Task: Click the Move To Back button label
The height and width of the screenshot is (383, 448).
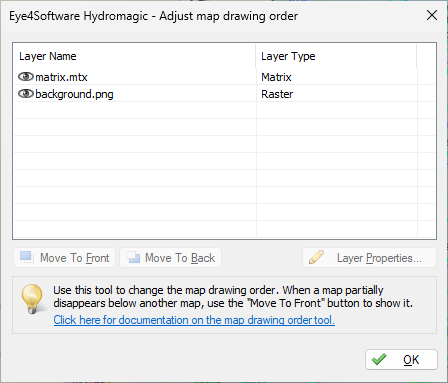Action: (180, 258)
